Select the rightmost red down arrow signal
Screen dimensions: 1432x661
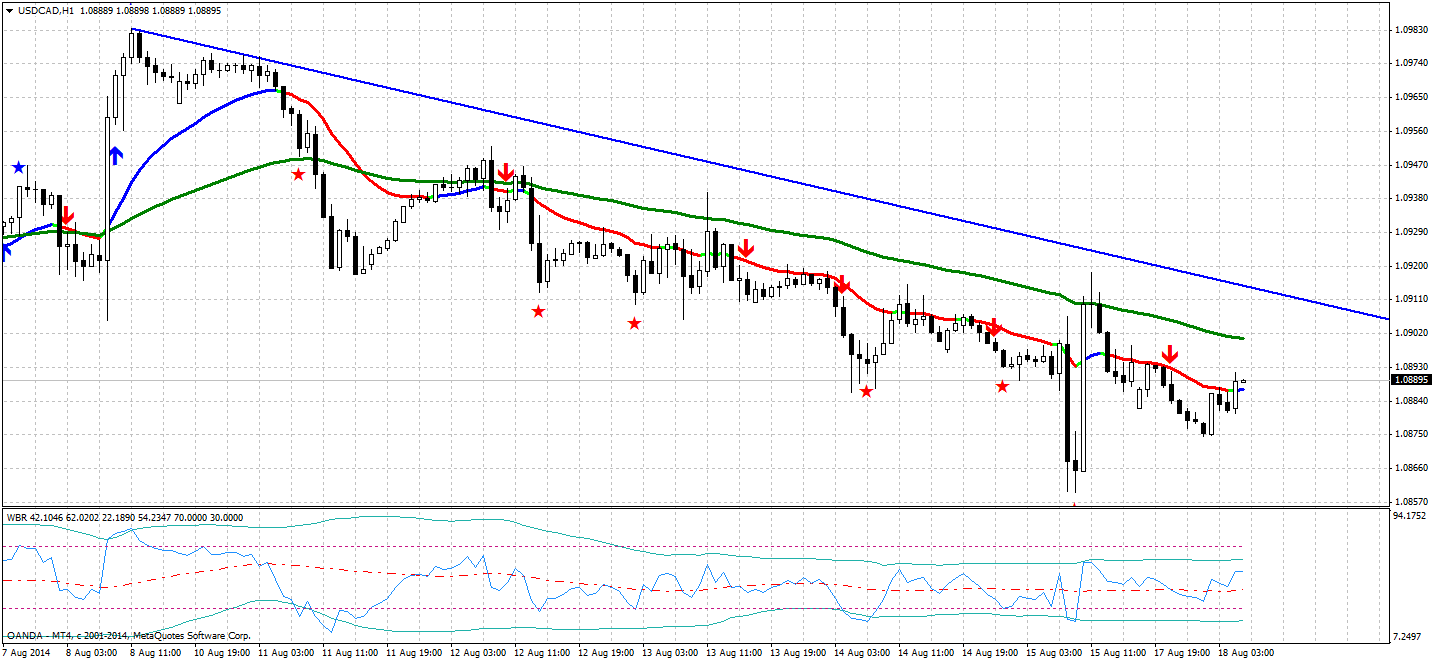(x=1169, y=354)
